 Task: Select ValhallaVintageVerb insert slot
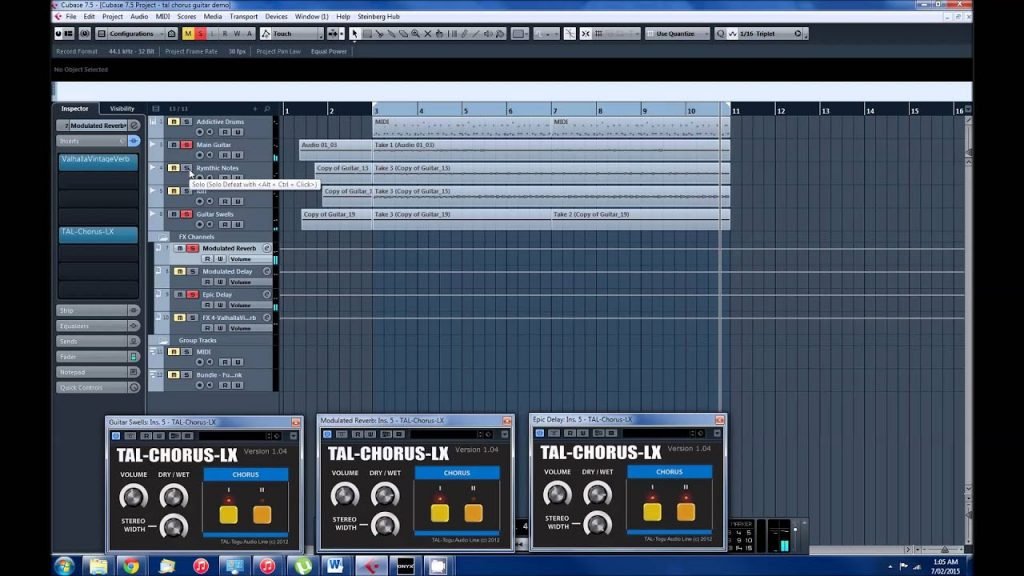(97, 161)
